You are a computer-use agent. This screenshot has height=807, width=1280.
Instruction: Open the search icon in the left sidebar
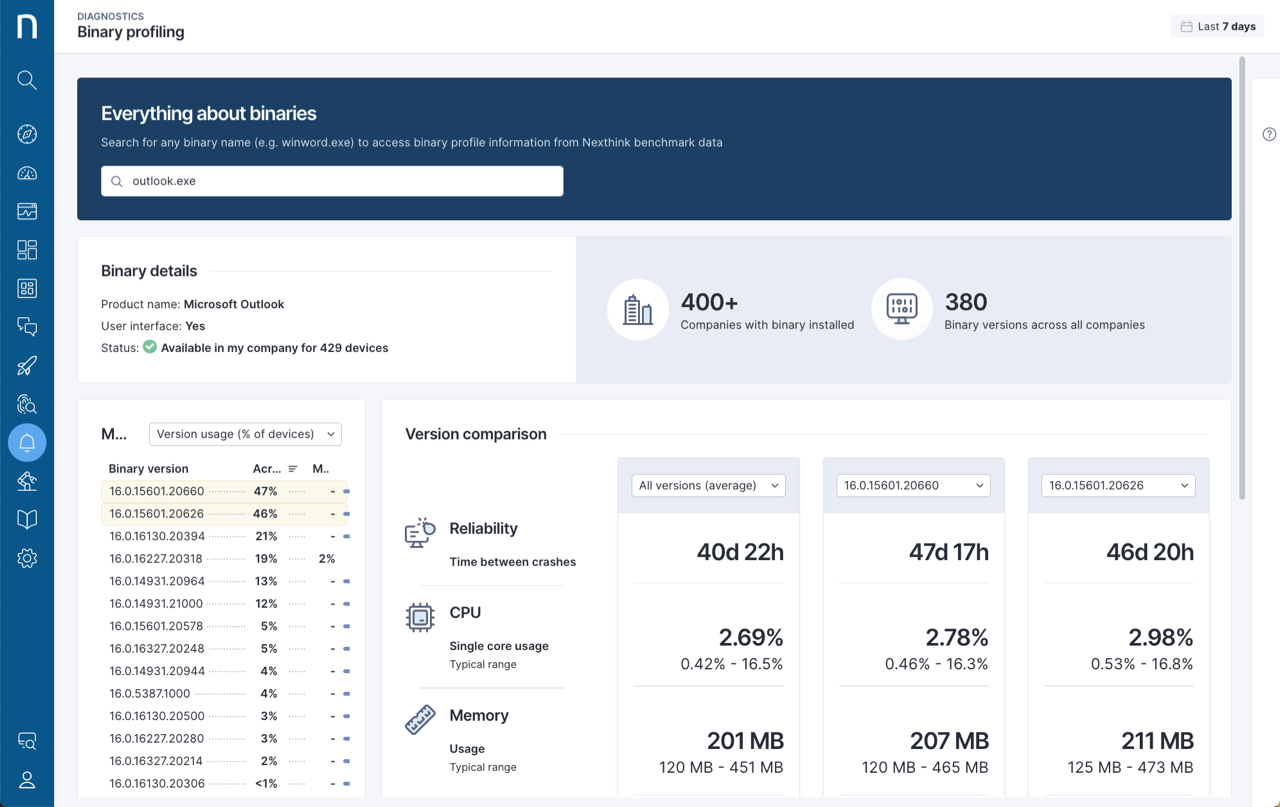click(27, 80)
